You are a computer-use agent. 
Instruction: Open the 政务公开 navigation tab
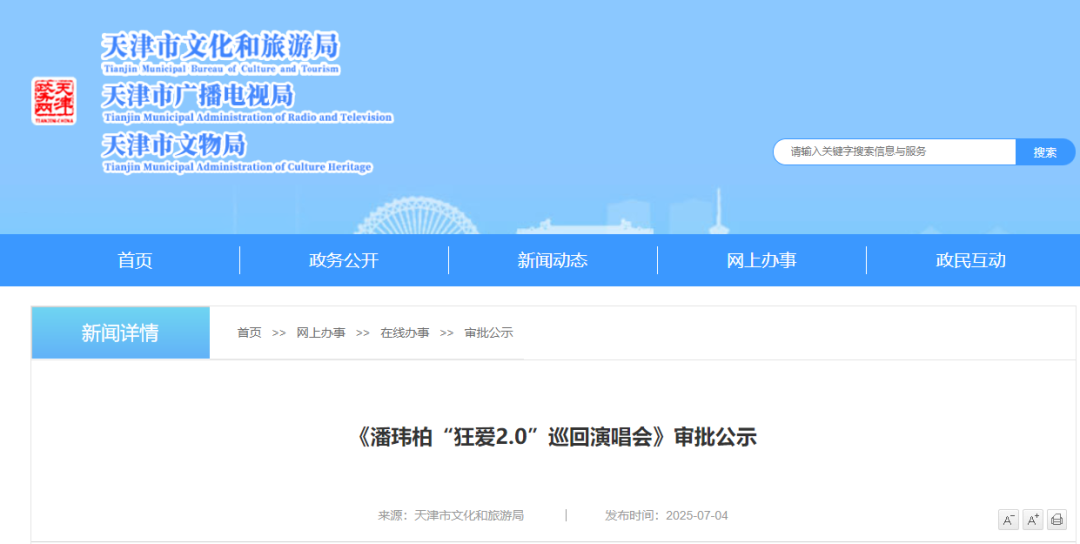coord(344,260)
